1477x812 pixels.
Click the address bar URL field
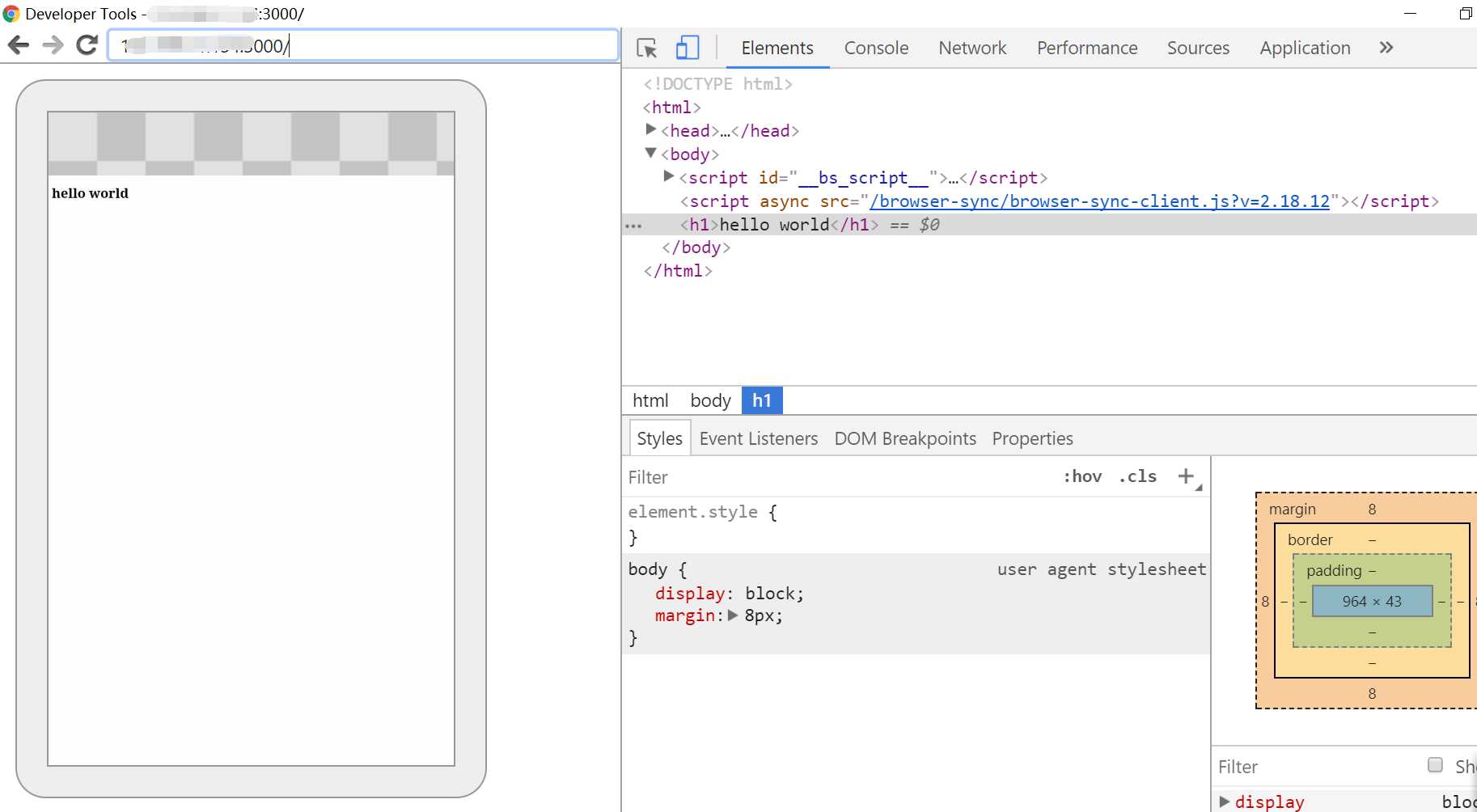click(x=363, y=46)
